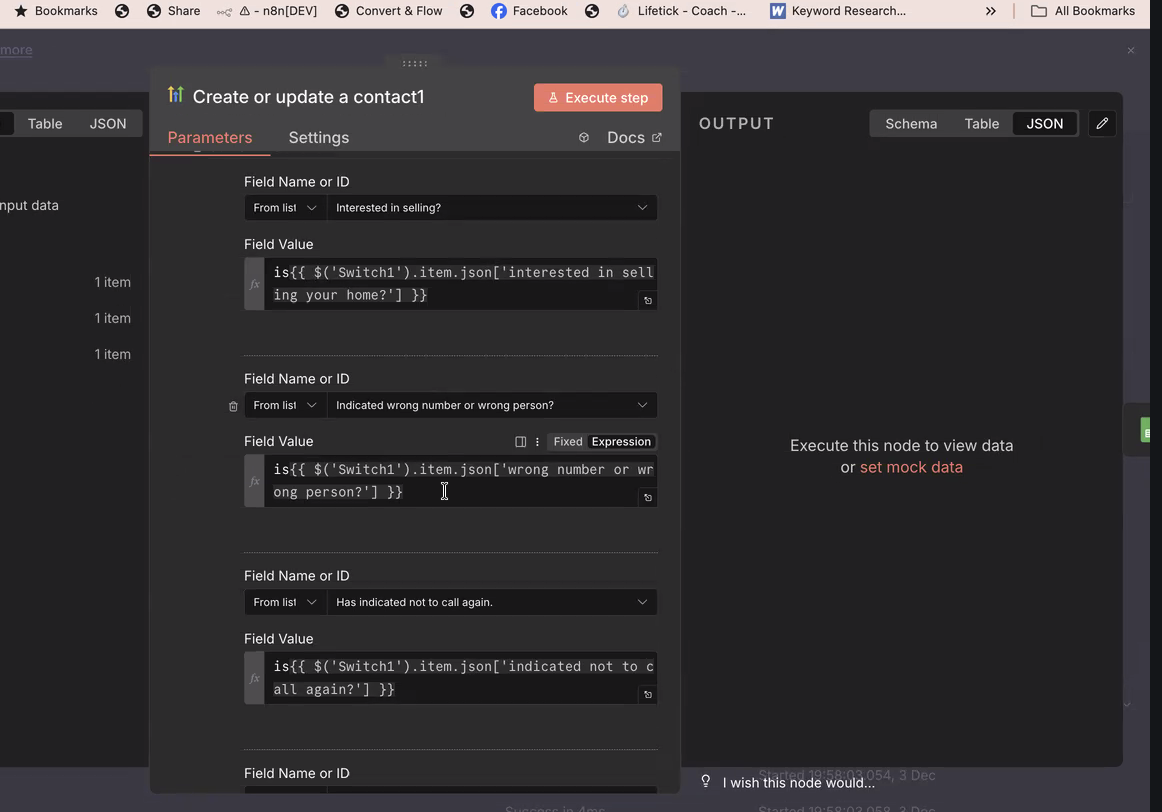Image resolution: width=1162 pixels, height=812 pixels.
Task: Click the pencil edit icon in the Output header
Action: [1102, 123]
